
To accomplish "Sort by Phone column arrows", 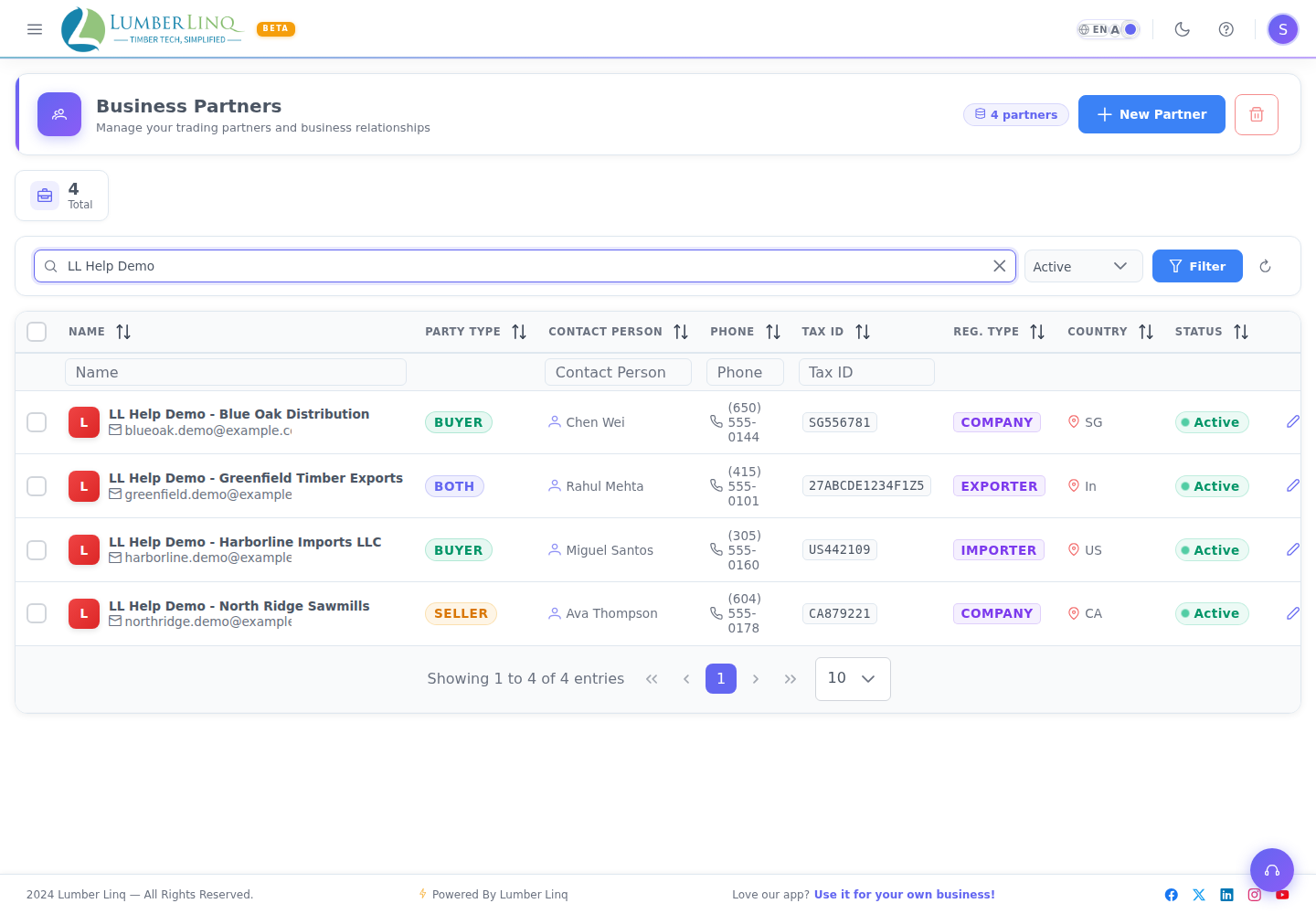I will (773, 332).
